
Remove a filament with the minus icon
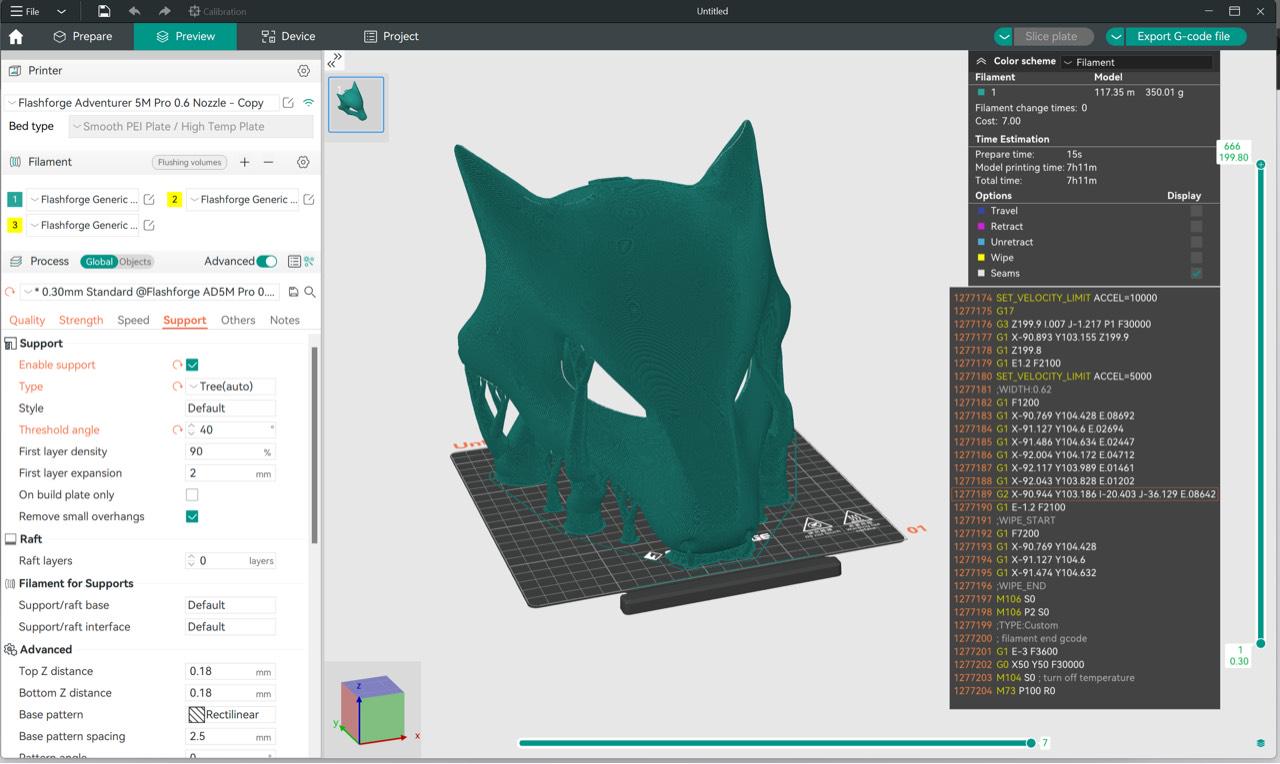click(x=268, y=162)
